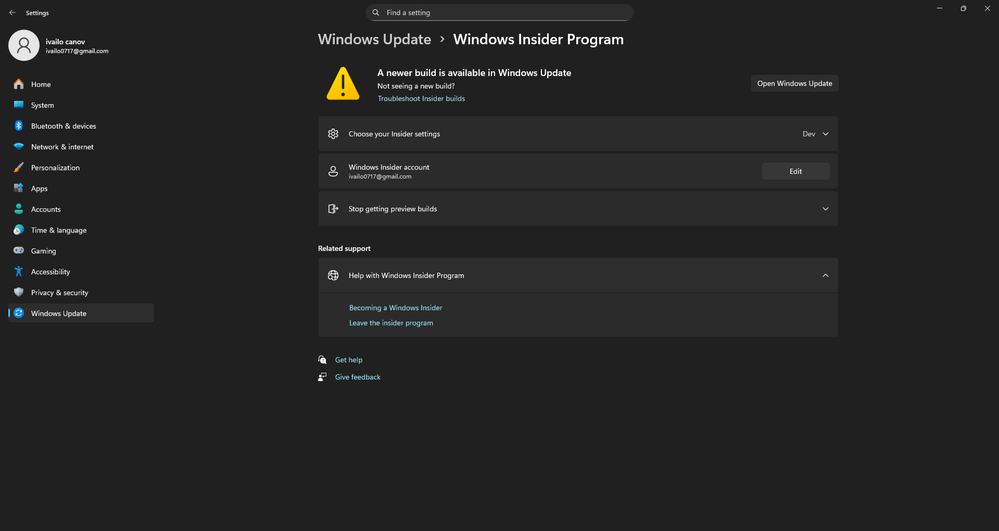Click the Related support heading

[344, 249]
